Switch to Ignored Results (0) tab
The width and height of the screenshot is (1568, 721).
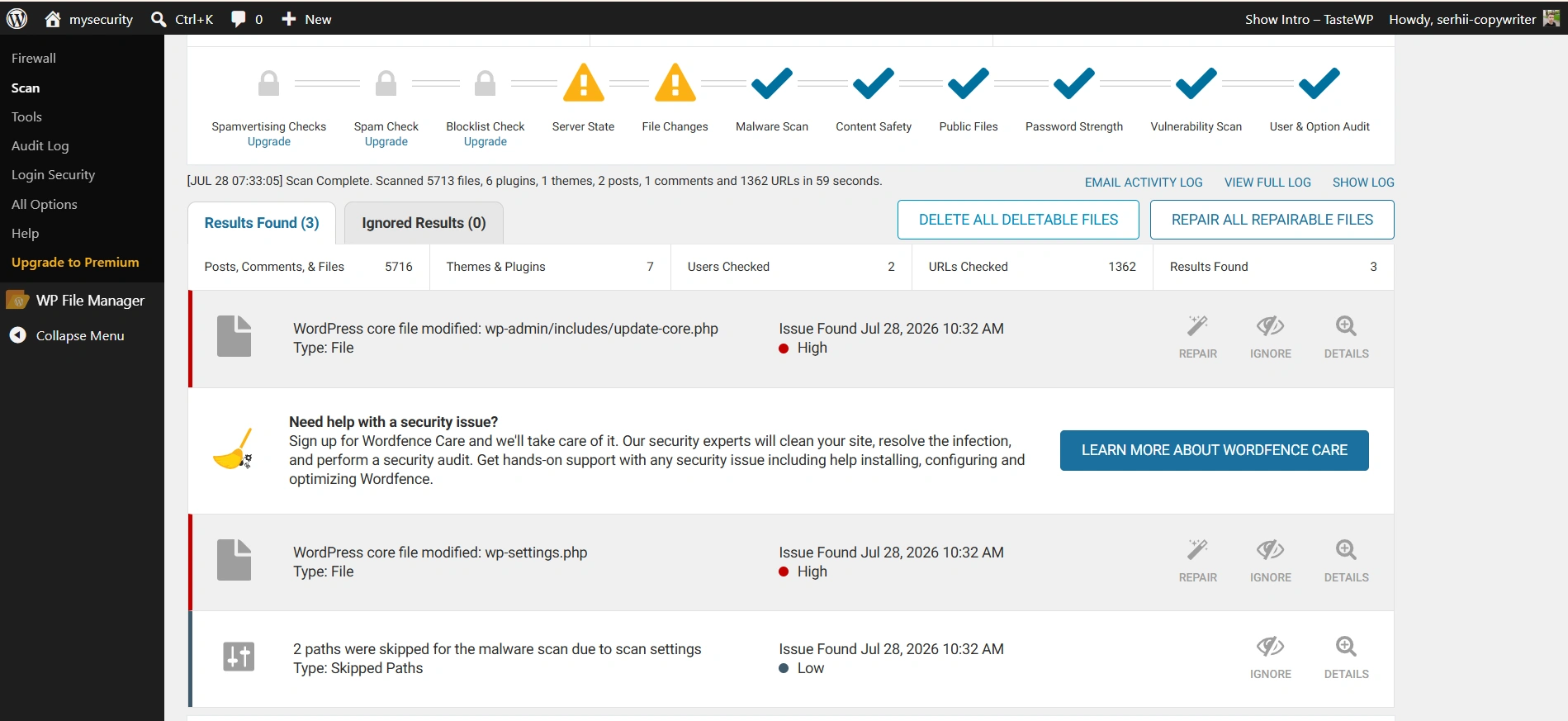424,223
